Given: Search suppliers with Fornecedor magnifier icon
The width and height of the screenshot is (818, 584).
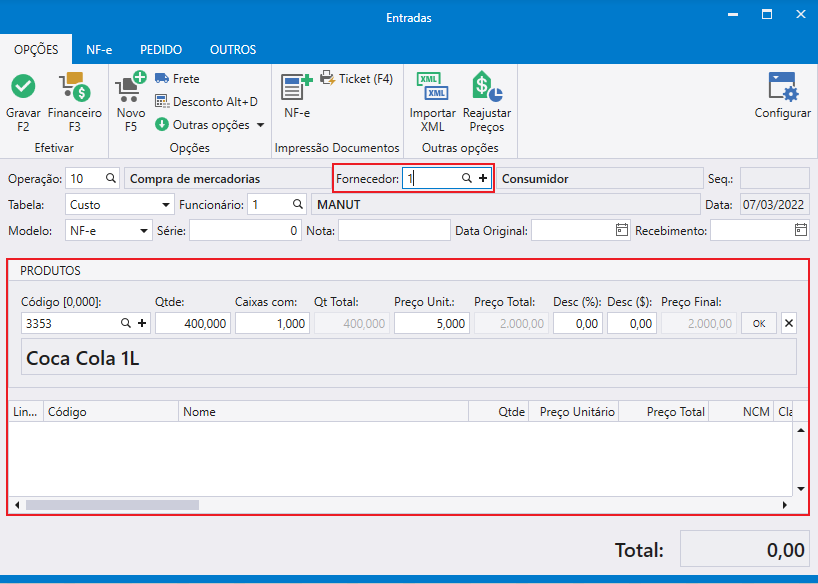Looking at the screenshot, I should tap(466, 178).
